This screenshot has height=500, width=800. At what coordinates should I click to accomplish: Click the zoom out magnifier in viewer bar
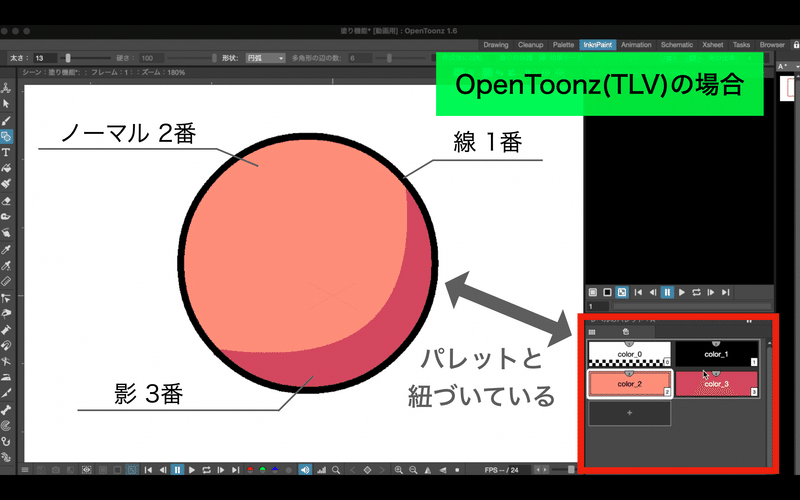[413, 470]
